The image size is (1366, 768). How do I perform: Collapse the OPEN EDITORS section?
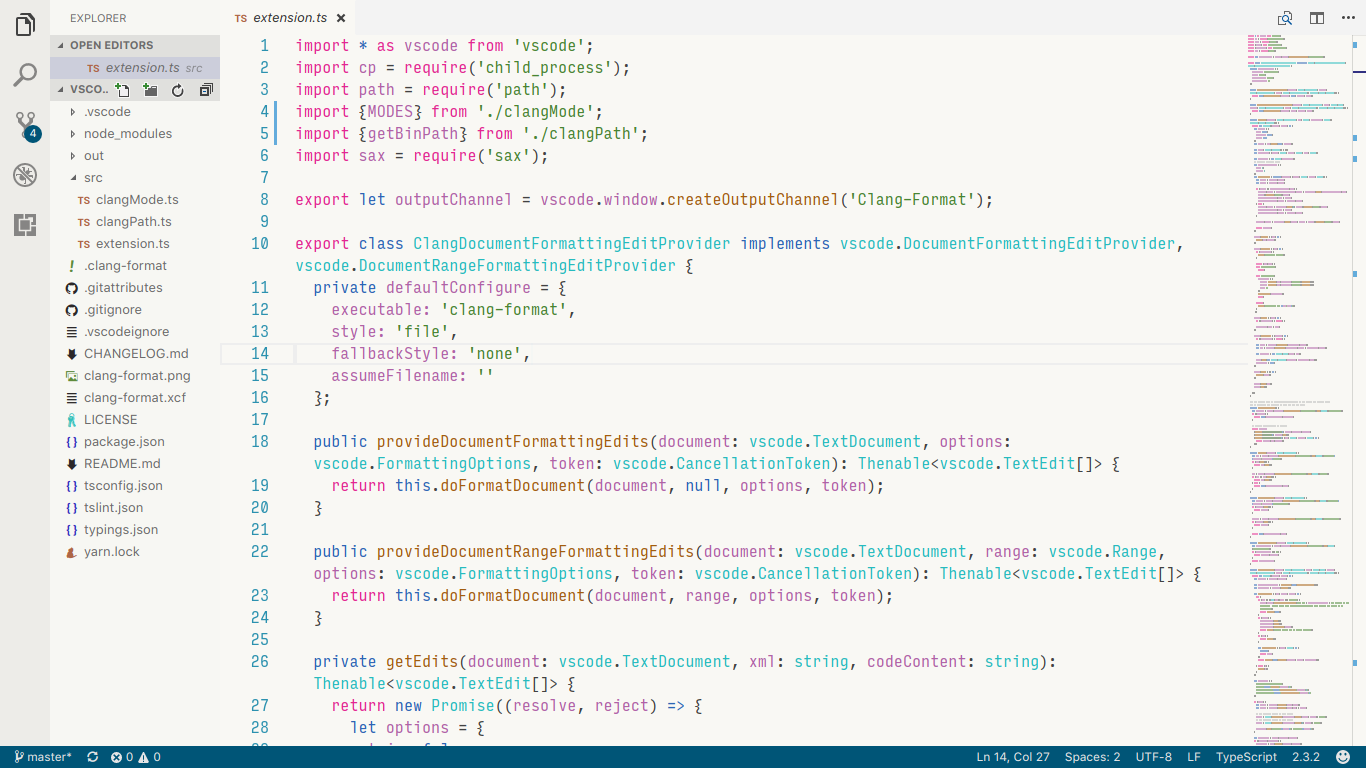pyautogui.click(x=110, y=44)
